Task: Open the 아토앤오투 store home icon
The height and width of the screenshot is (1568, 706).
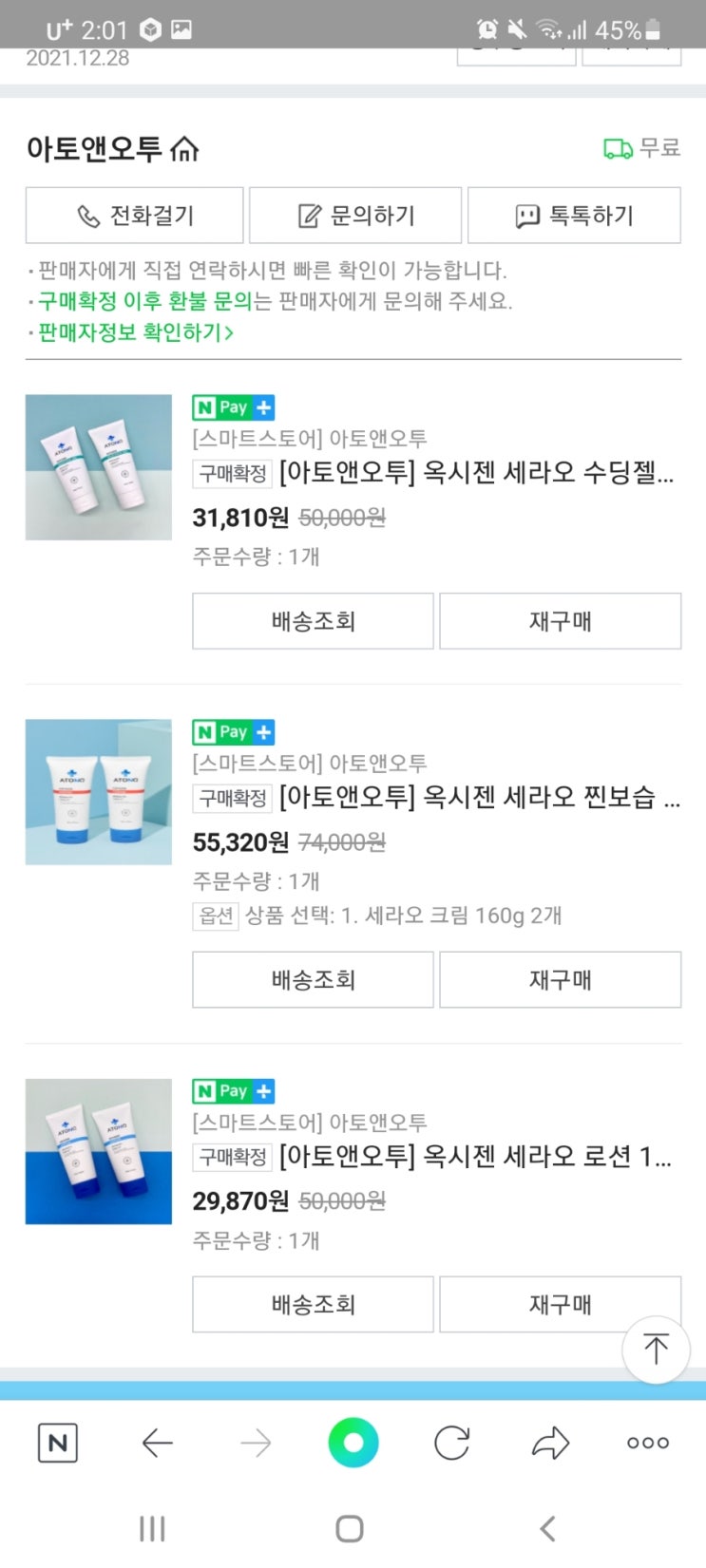Action: click(184, 149)
